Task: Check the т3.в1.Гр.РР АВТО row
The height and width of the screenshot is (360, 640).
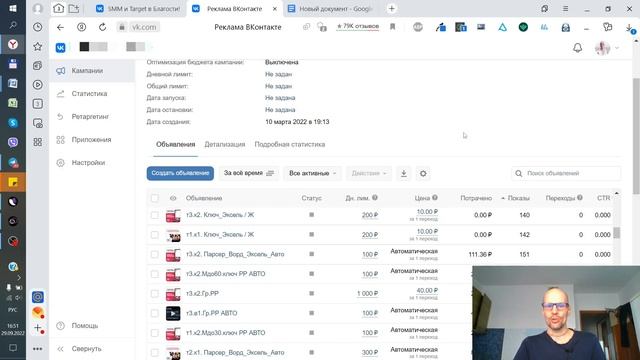Action: tap(155, 313)
